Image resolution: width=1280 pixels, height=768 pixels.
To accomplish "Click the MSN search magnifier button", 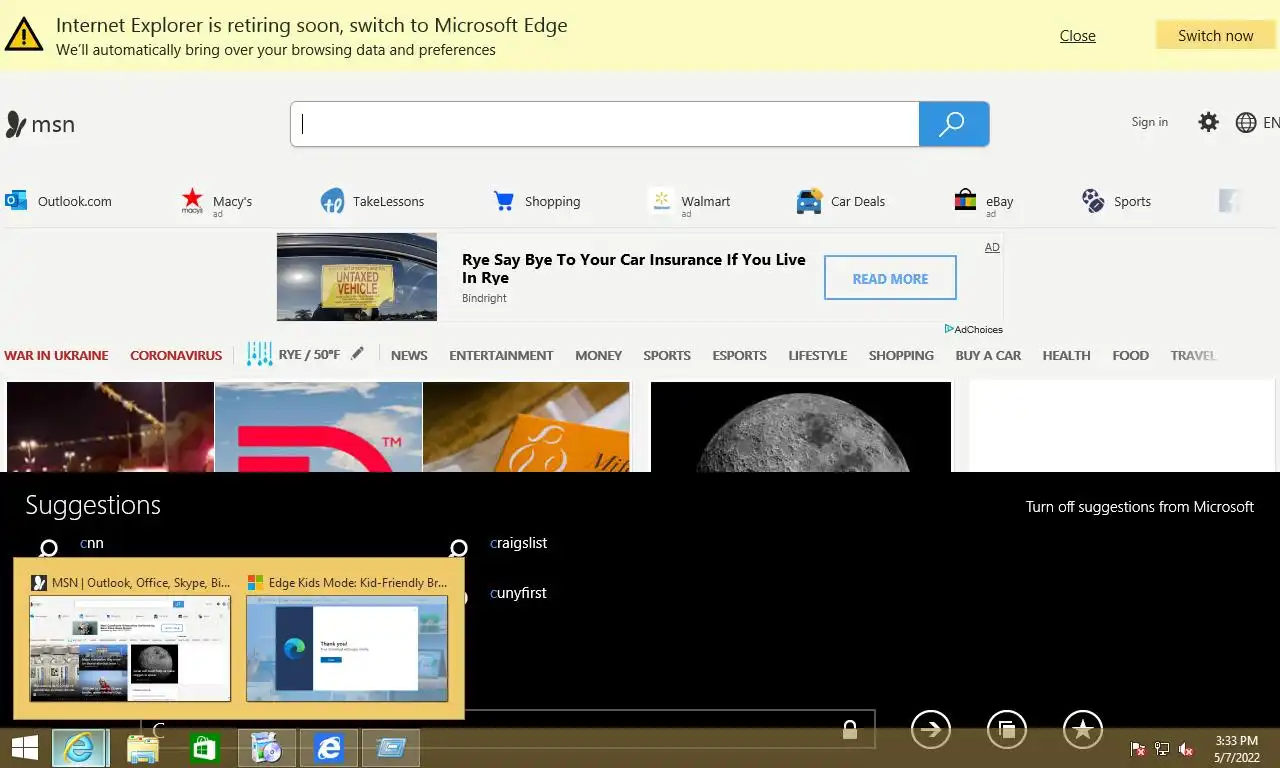I will point(953,124).
